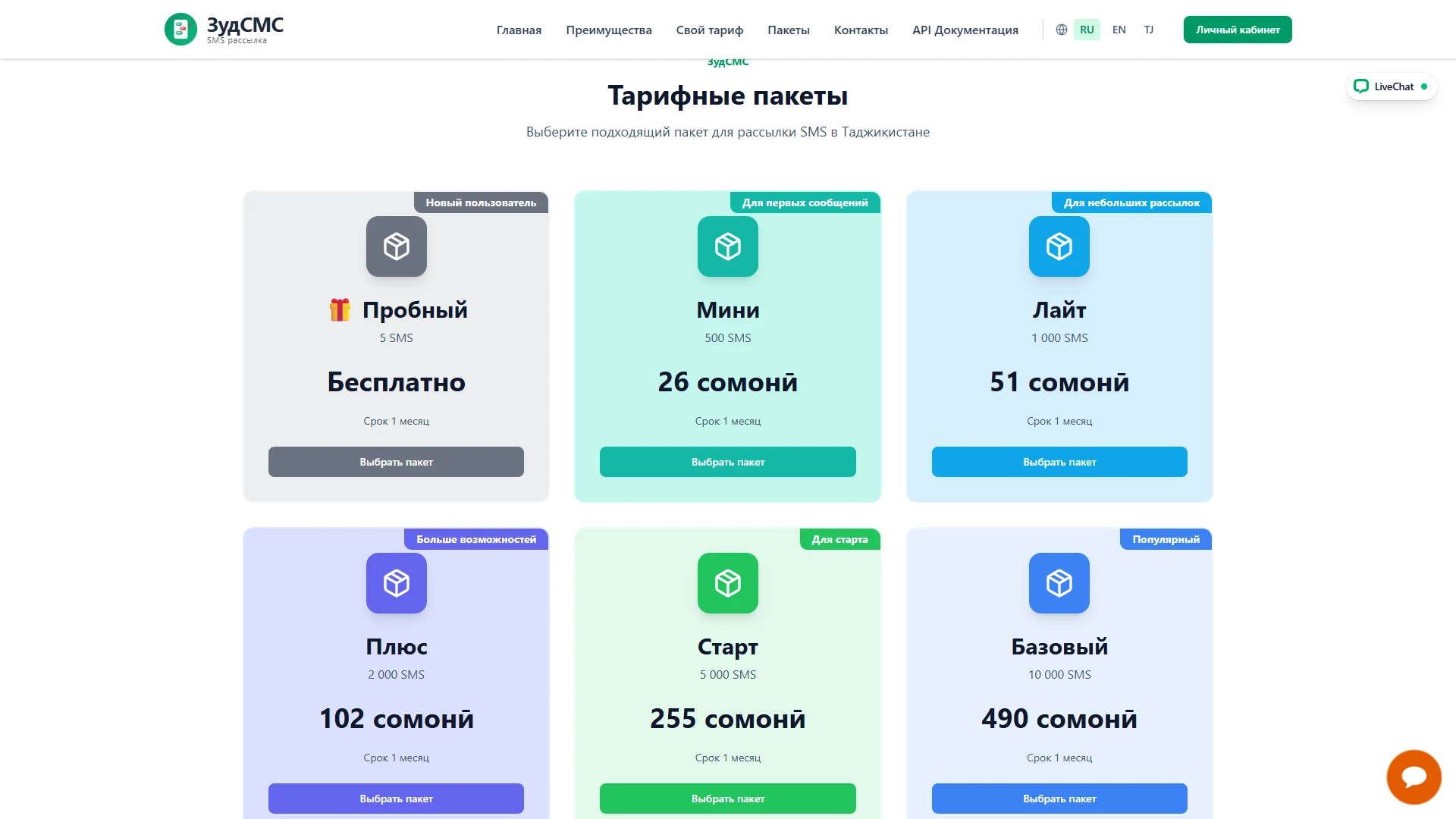The width and height of the screenshot is (1456, 819).
Task: Click the Больше возможностей badge
Action: (x=476, y=539)
